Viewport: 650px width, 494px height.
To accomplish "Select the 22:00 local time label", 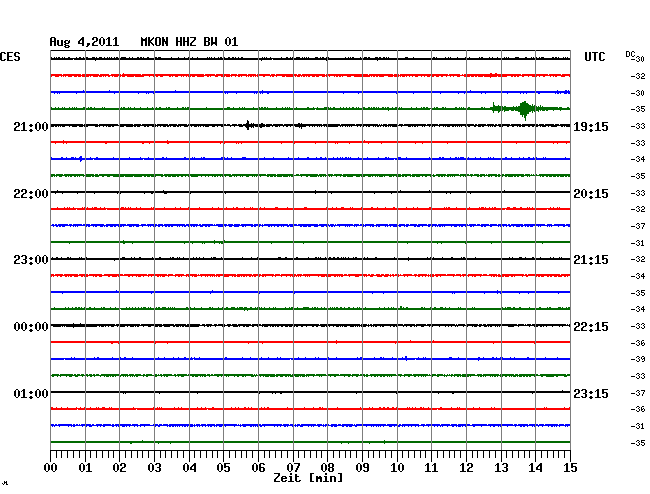I will pos(31,194).
